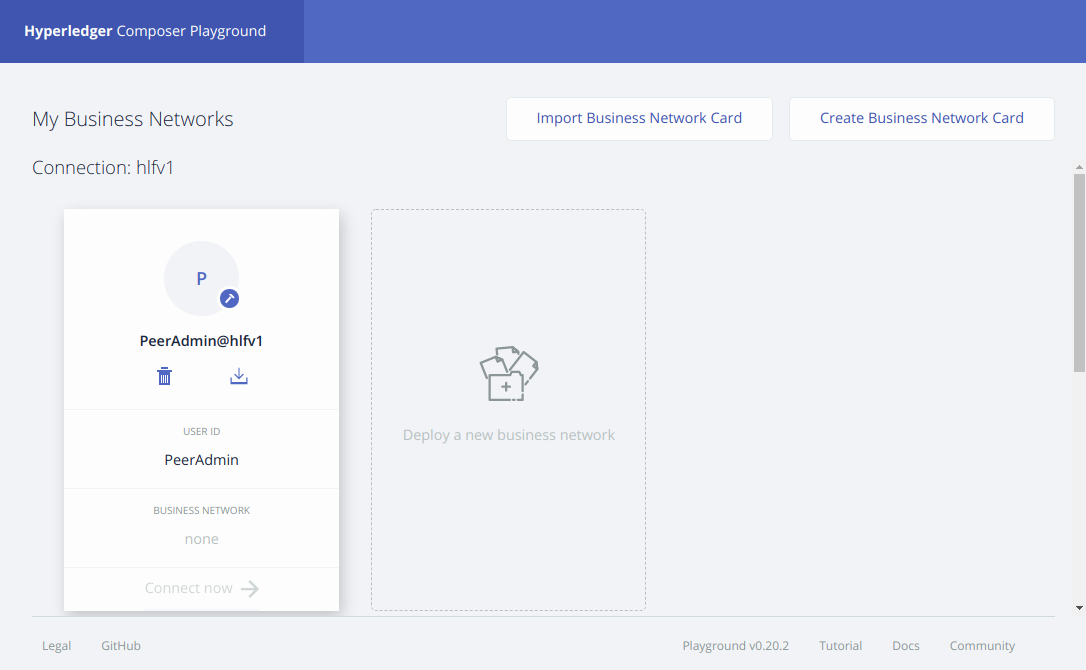Export the PeerAdmin card with download icon
Screen dimensions: 1086x670
(x=239, y=376)
